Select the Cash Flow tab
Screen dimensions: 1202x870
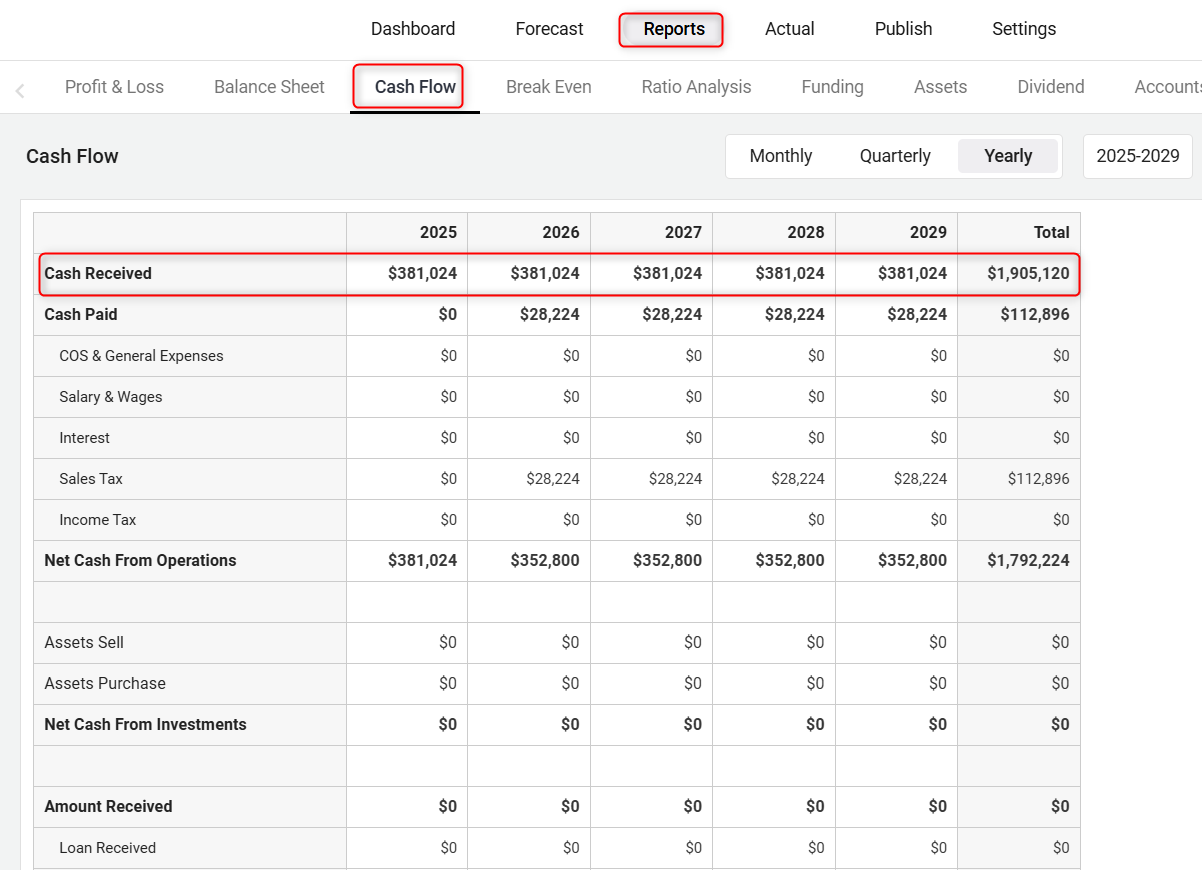click(415, 87)
